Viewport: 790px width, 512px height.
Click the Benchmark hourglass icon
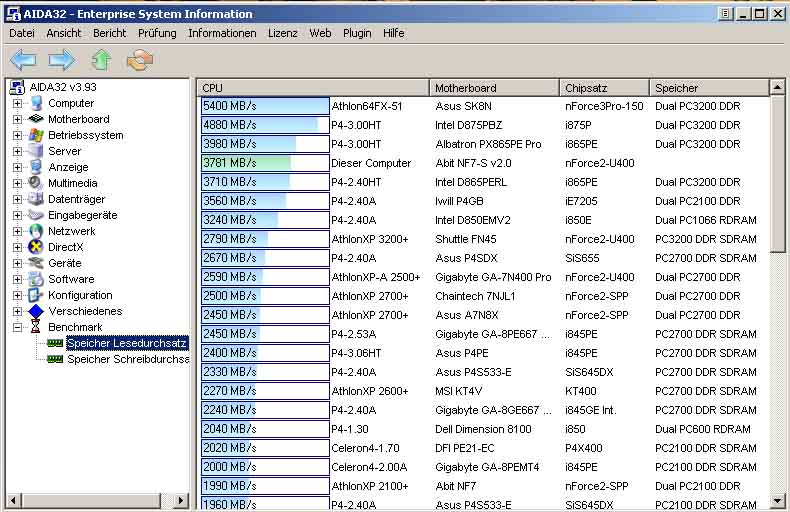coord(36,327)
